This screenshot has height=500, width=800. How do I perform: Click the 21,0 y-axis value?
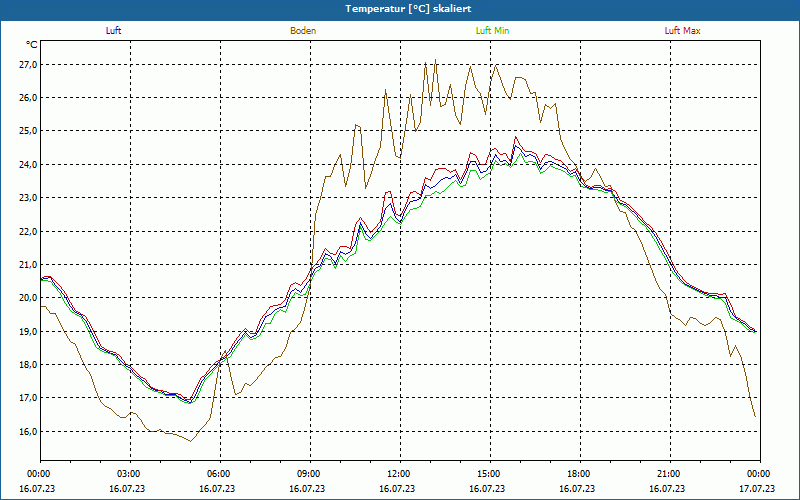[28, 265]
